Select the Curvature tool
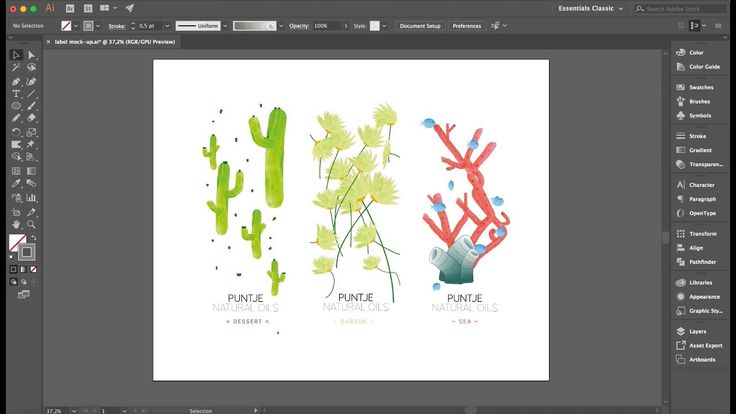This screenshot has width=736, height=414. pyautogui.click(x=31, y=82)
